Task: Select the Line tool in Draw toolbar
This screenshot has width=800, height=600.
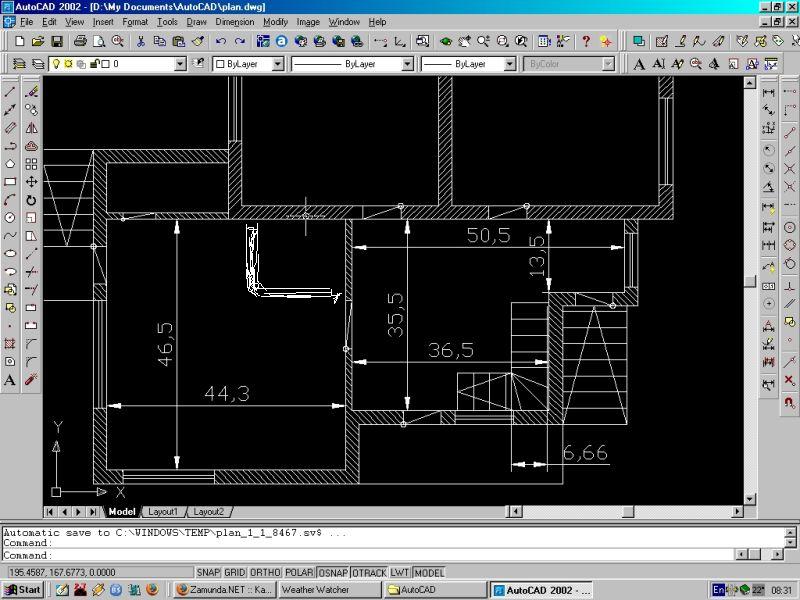Action: coord(10,92)
